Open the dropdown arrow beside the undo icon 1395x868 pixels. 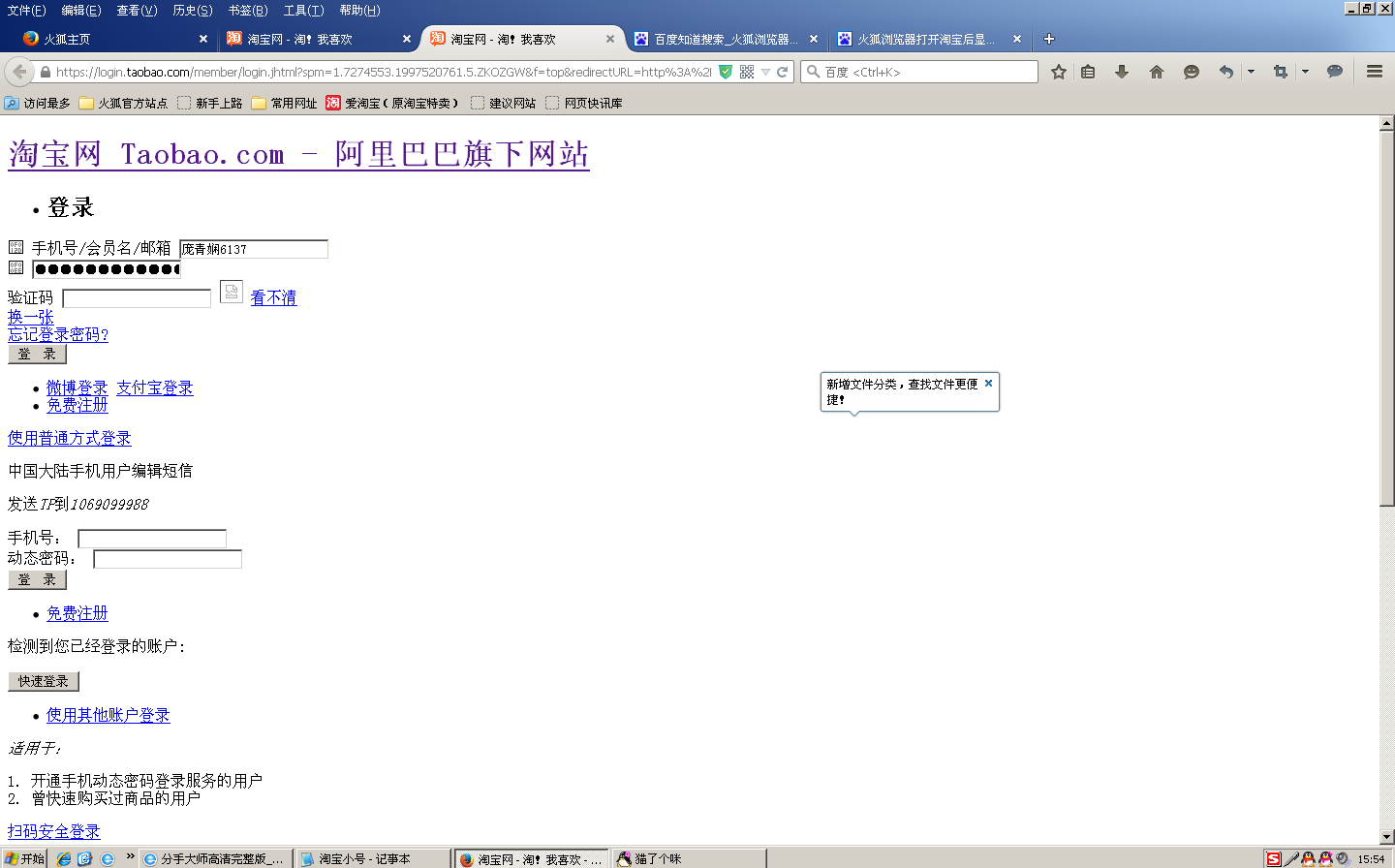click(1251, 71)
